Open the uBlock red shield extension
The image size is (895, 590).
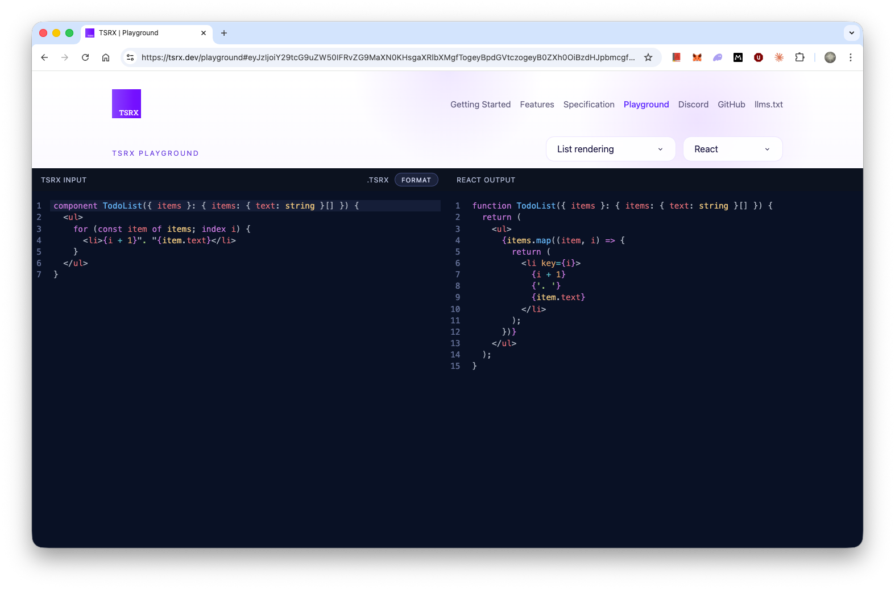759,57
